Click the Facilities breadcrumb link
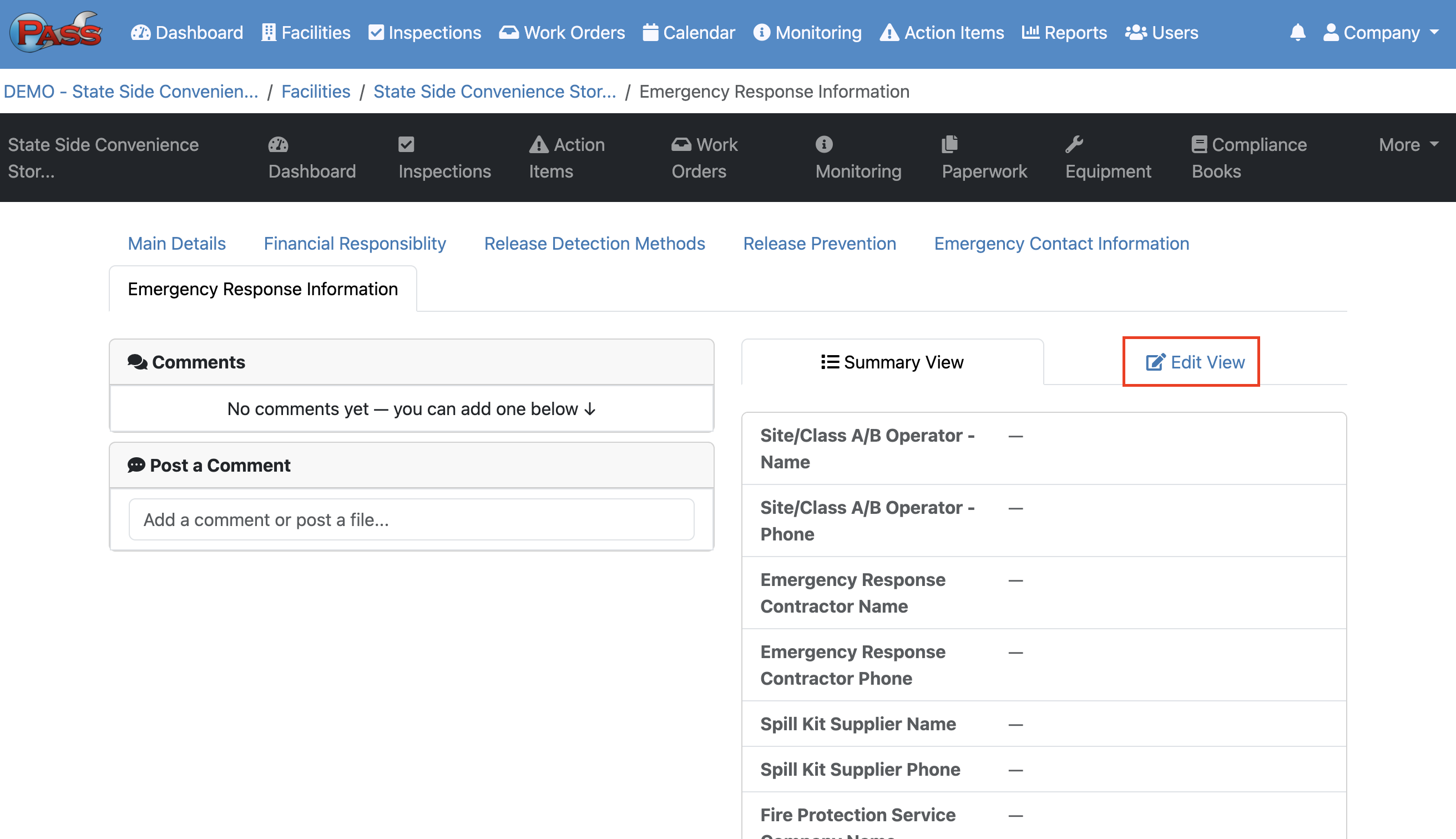Screen dimensions: 1456x839 tap(316, 92)
